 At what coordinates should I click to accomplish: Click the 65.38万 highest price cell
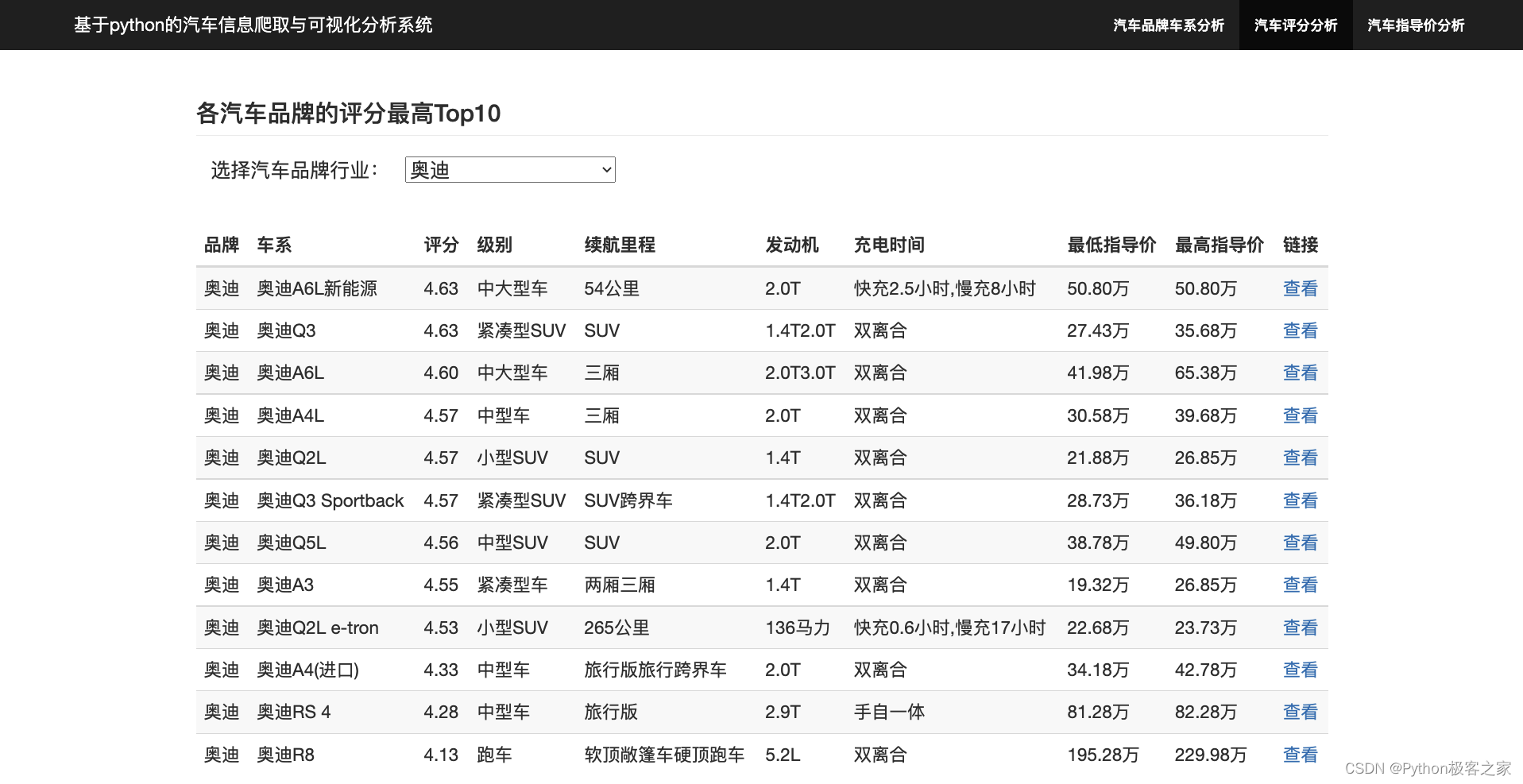tap(1205, 373)
